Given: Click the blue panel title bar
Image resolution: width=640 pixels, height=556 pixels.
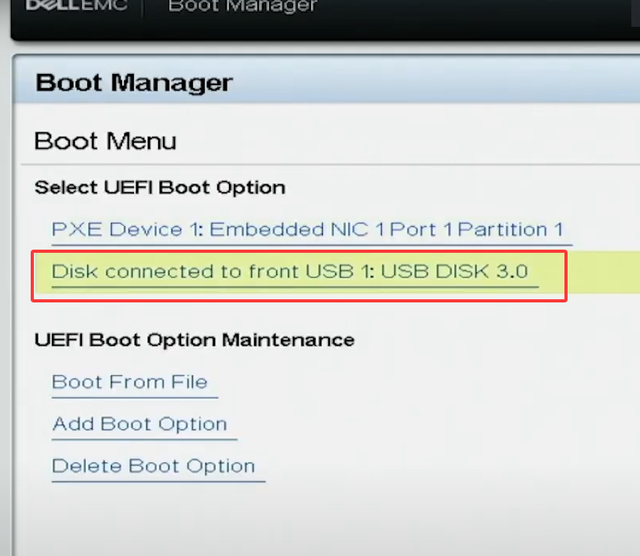Looking at the screenshot, I should tap(327, 79).
